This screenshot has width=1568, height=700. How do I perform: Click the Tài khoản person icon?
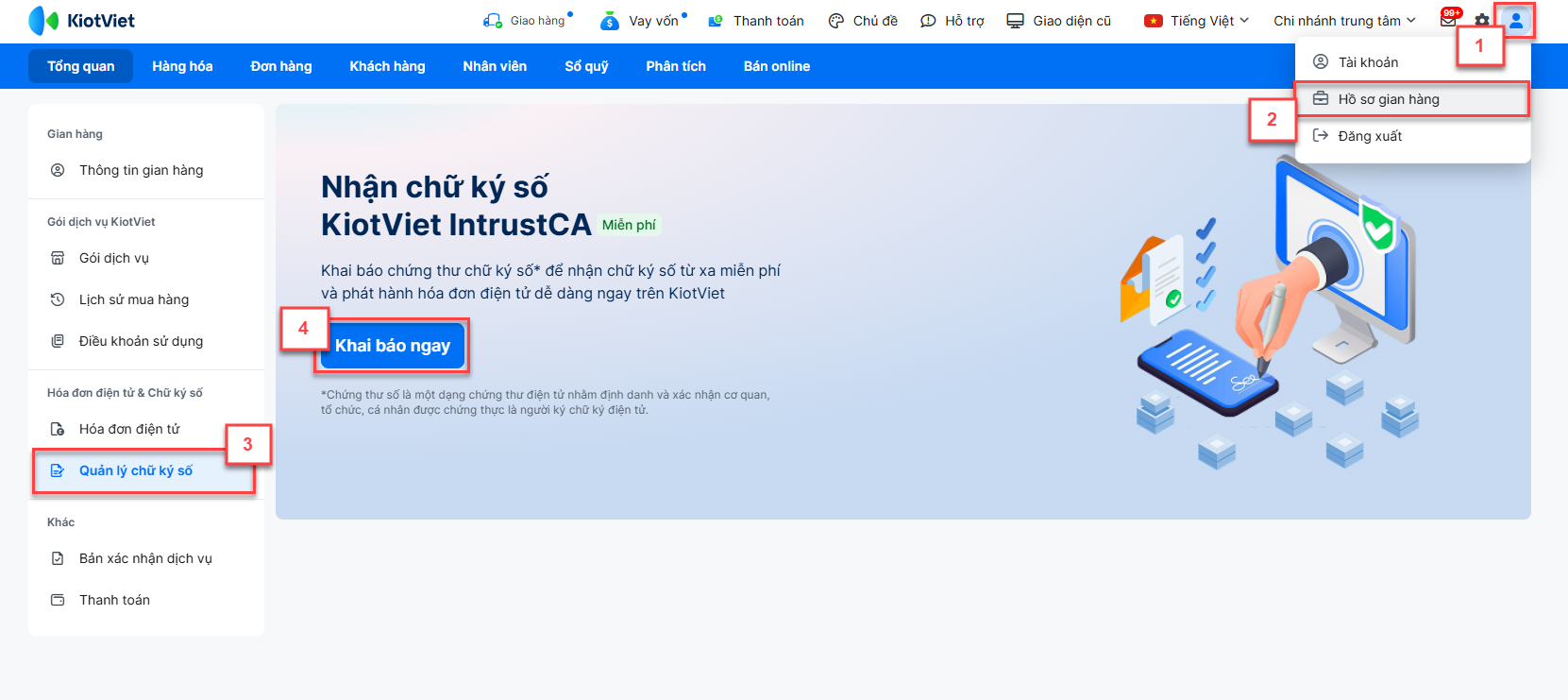click(1321, 61)
